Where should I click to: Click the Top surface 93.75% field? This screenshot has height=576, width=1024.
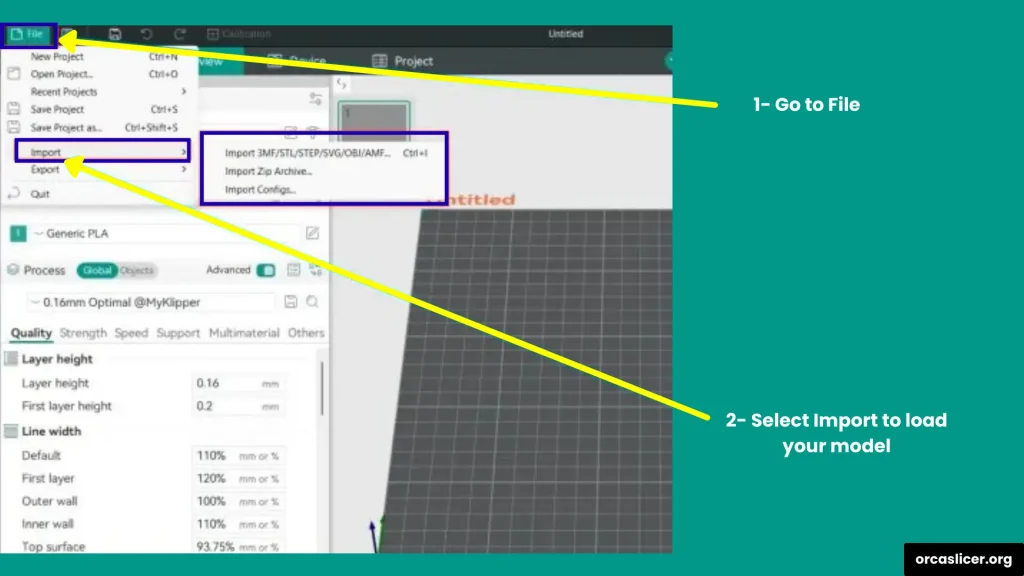coord(238,547)
